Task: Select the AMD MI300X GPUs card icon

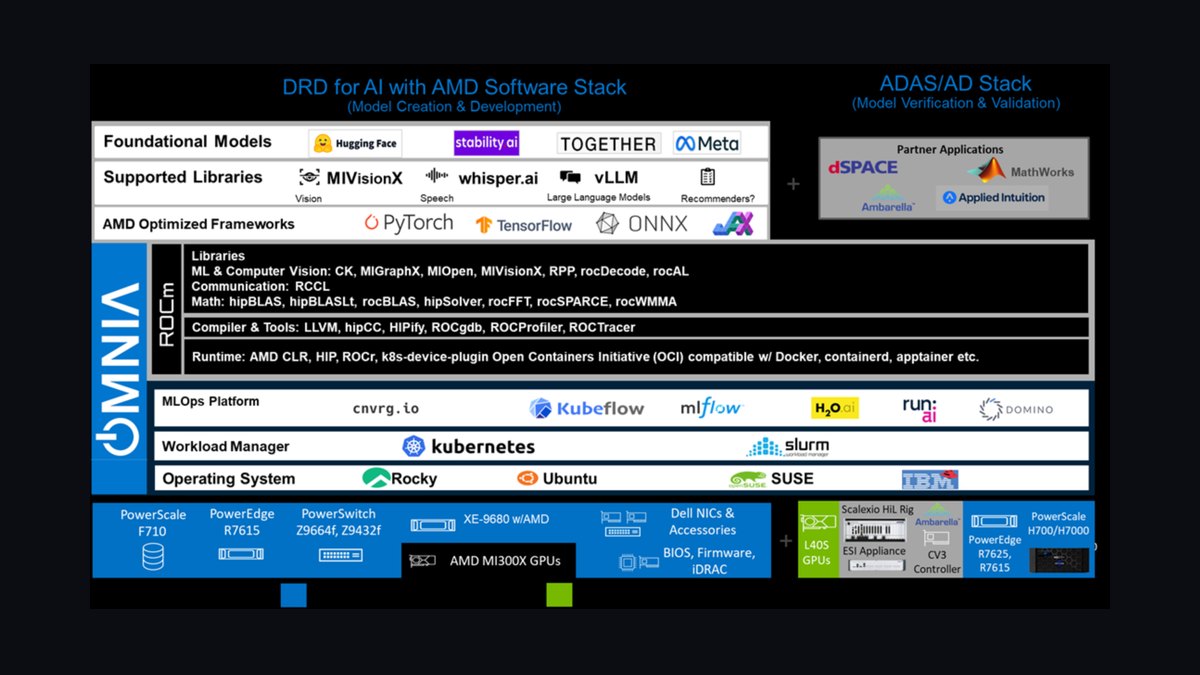Action: point(425,562)
